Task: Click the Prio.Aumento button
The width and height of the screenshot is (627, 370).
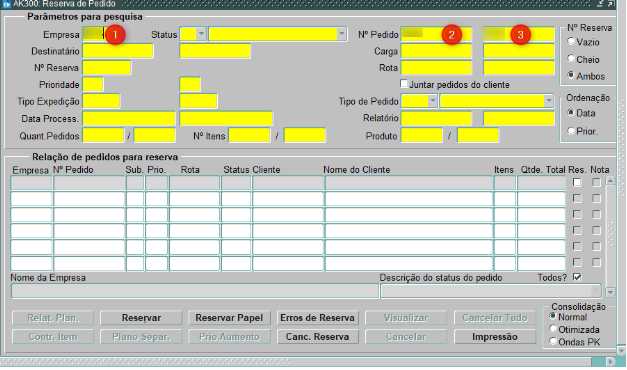Action: [229, 337]
